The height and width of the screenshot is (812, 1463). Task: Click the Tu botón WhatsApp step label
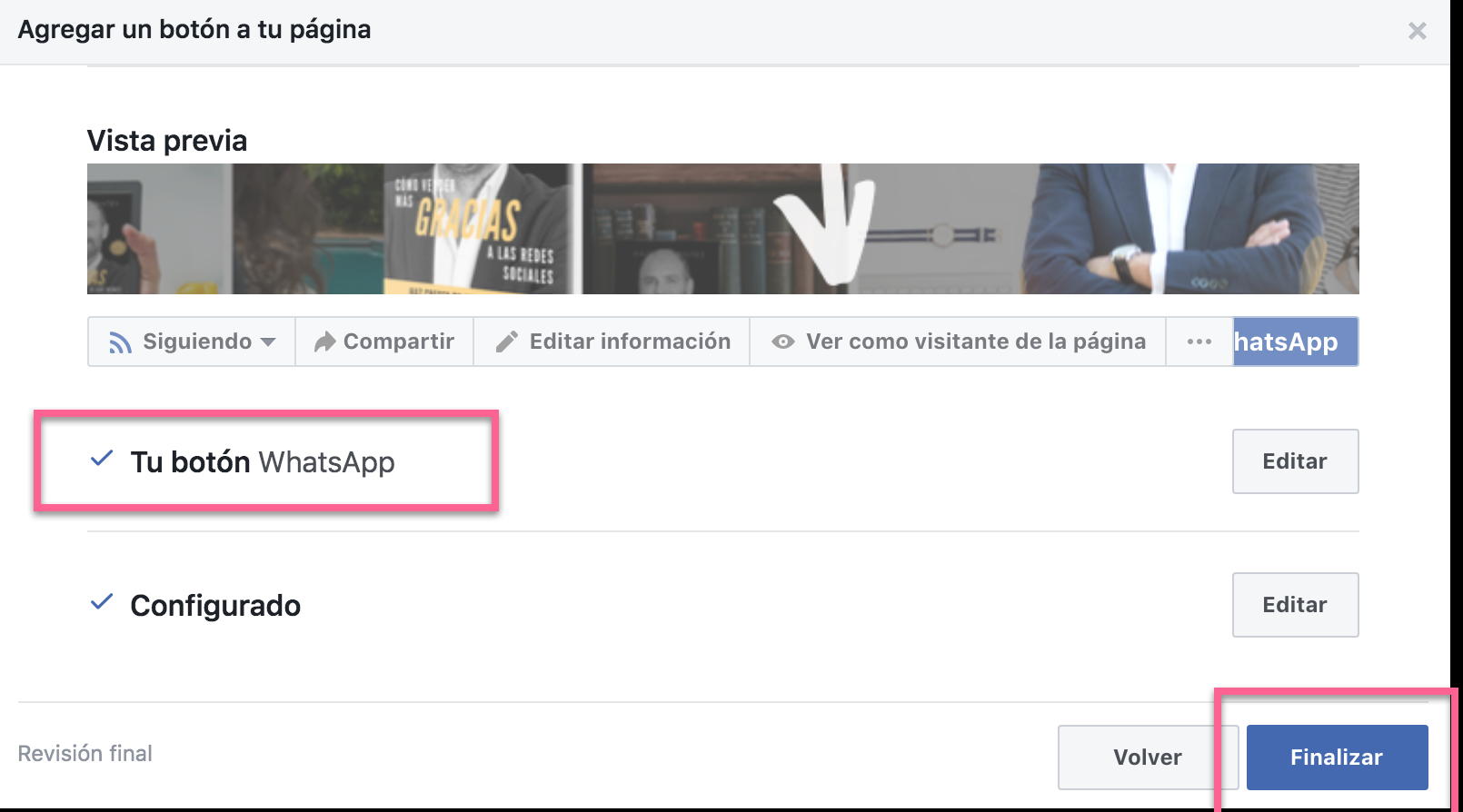pos(263,461)
